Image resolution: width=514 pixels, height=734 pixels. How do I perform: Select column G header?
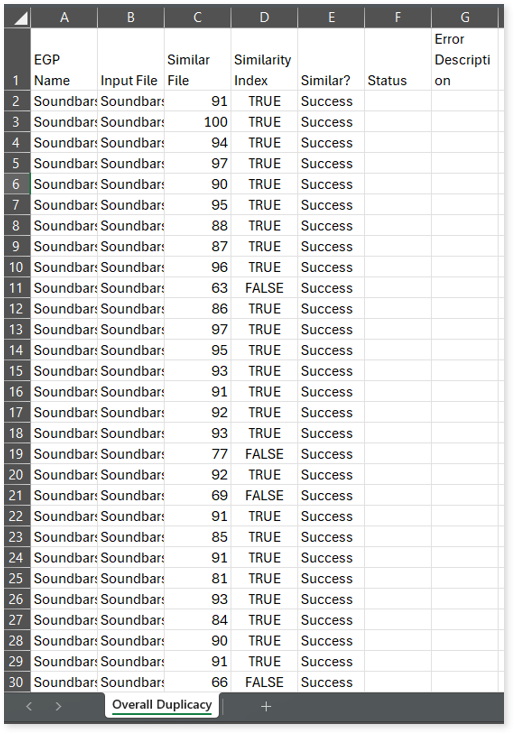point(465,18)
